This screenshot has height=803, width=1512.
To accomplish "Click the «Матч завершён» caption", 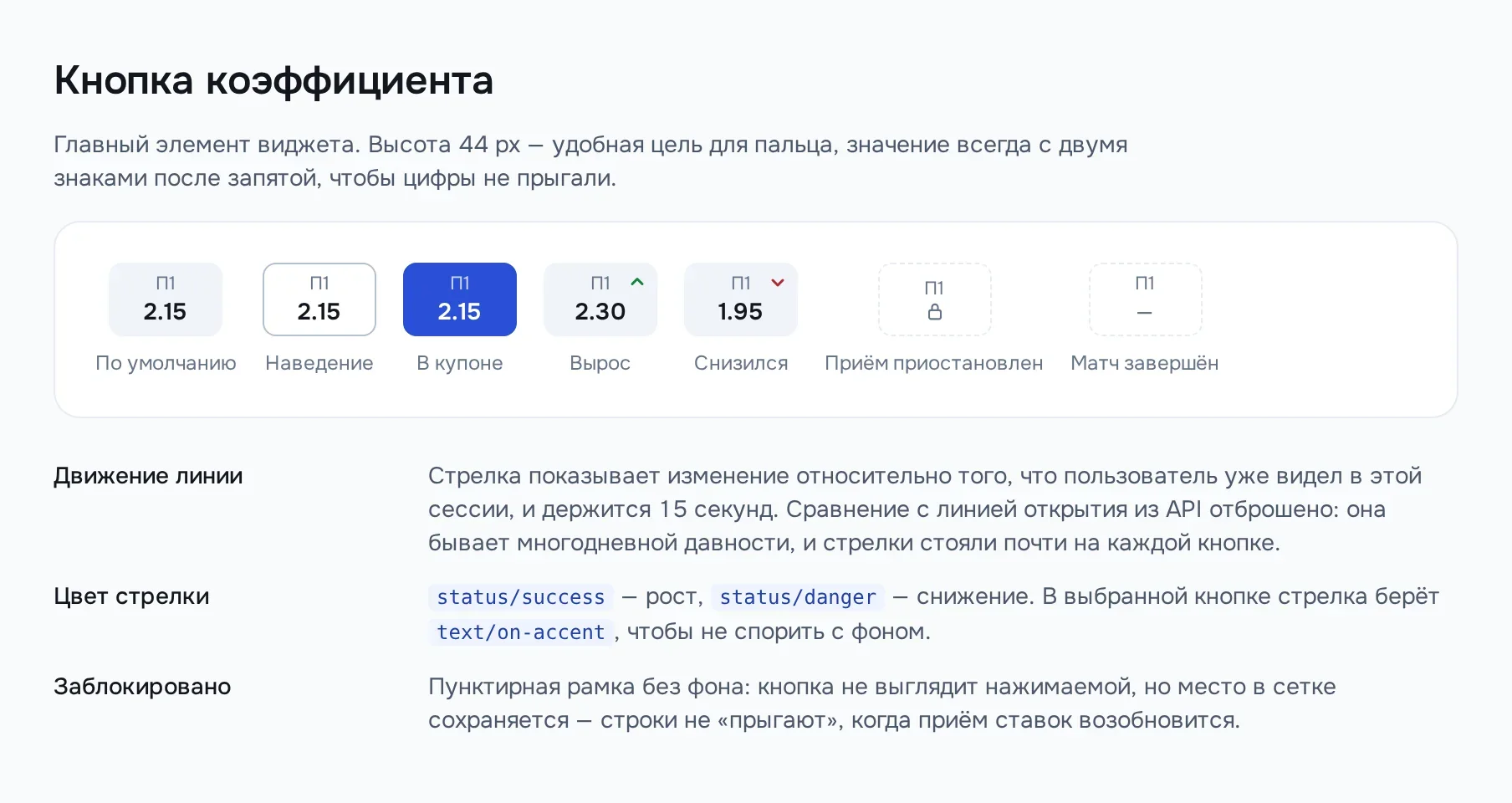I will [1145, 363].
